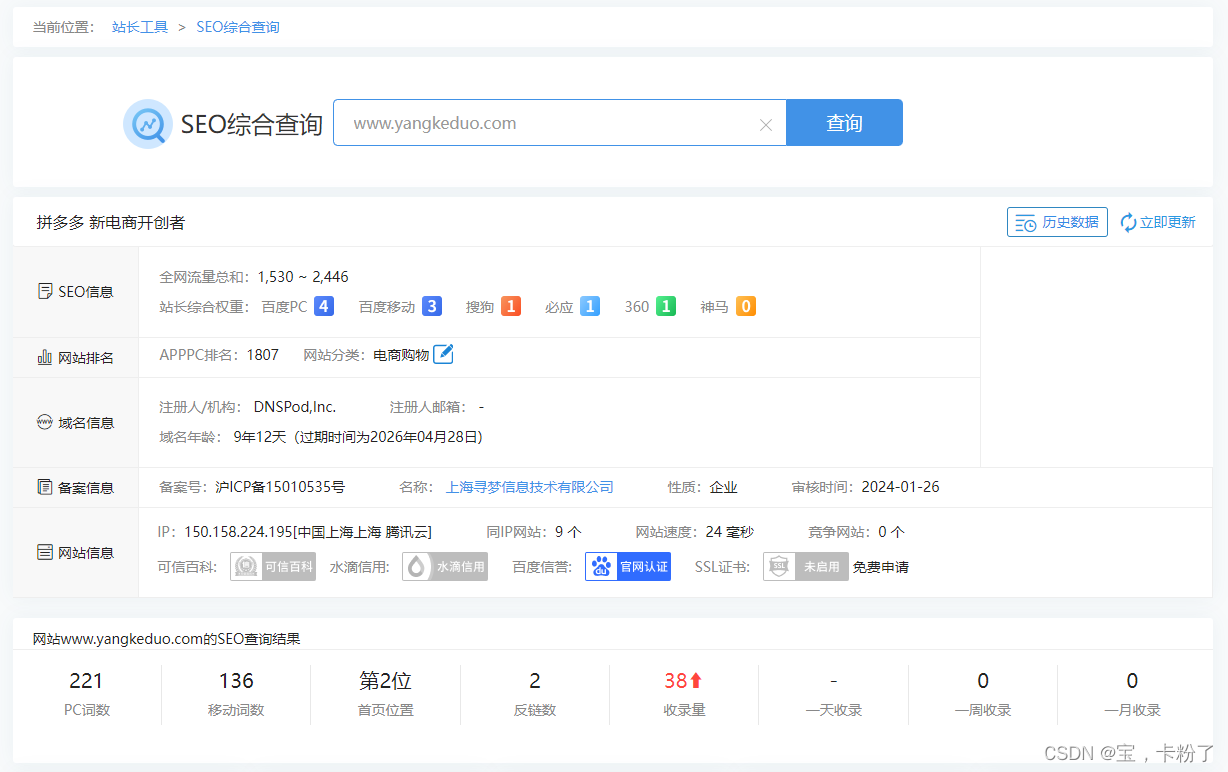Click the 域名信息 www globe icon
This screenshot has height=772, width=1228.
(x=45, y=422)
